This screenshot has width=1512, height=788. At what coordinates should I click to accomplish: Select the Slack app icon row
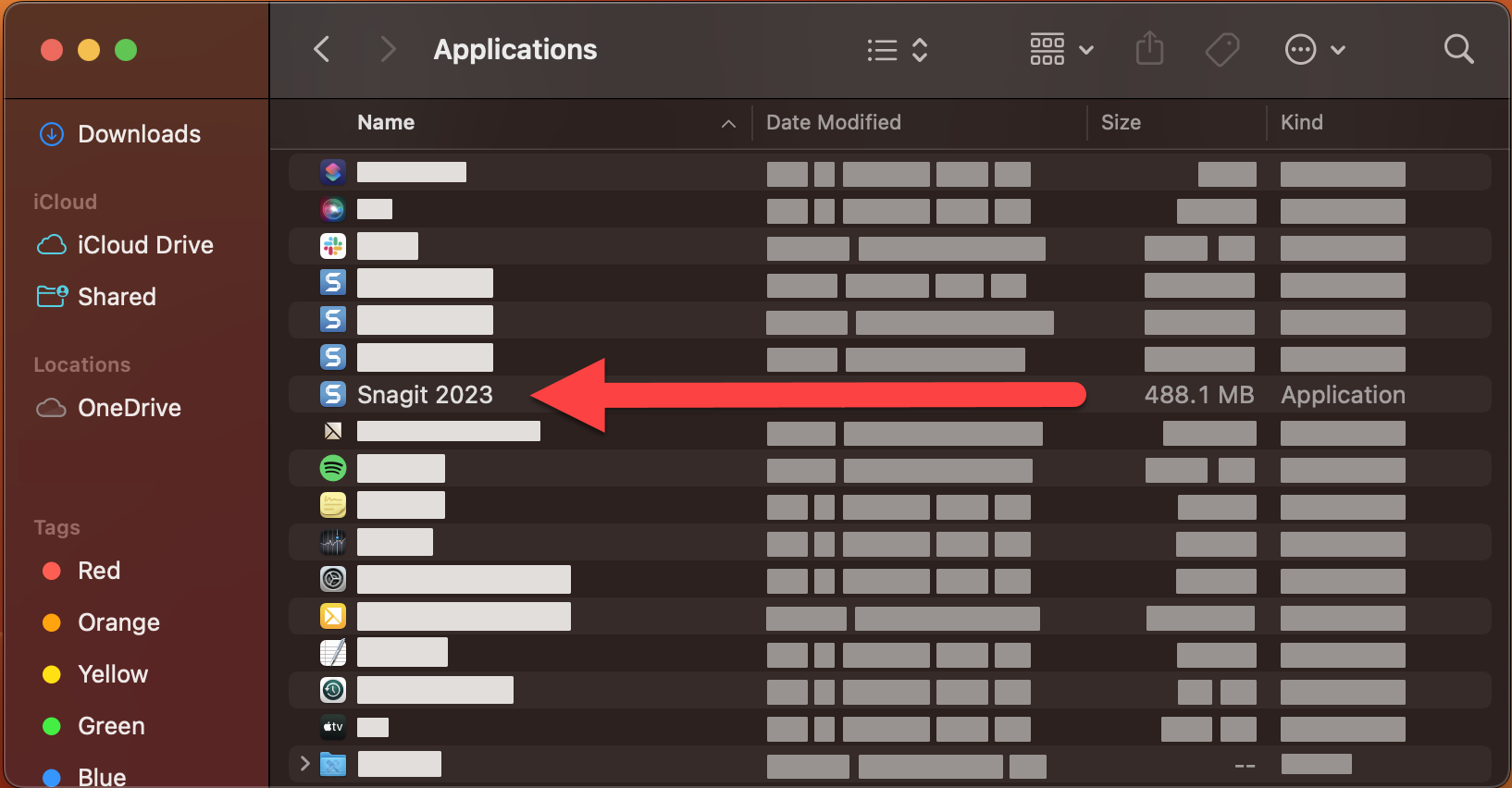pos(333,246)
